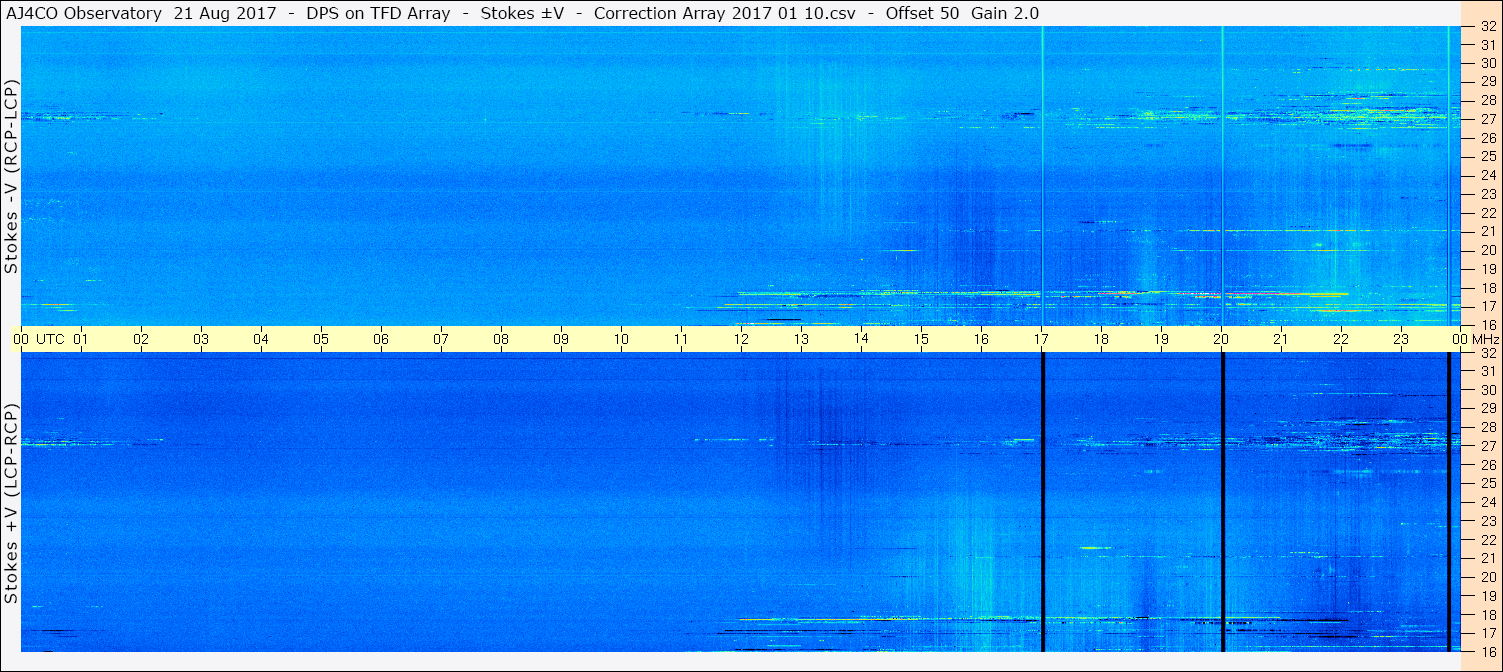1503x672 pixels.
Task: Select the 03 hour tick label
Action: click(201, 340)
